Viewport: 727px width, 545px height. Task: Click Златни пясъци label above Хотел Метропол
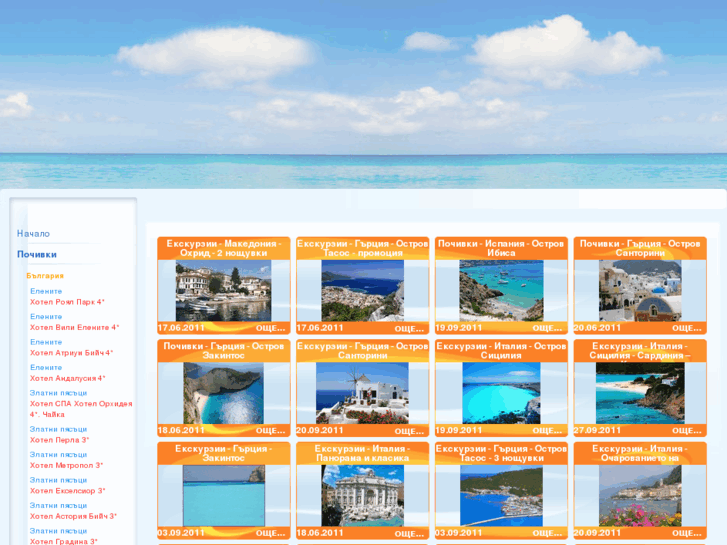pos(58,455)
